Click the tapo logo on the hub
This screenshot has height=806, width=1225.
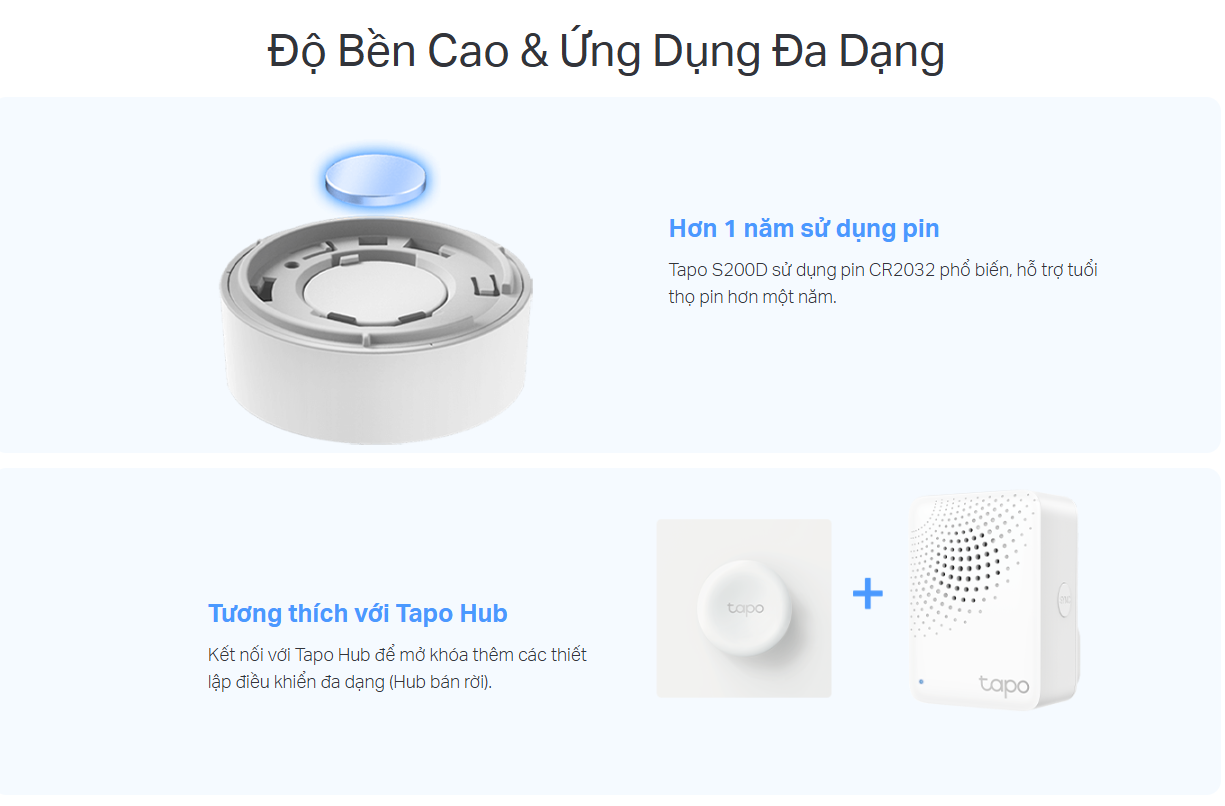click(x=1003, y=685)
